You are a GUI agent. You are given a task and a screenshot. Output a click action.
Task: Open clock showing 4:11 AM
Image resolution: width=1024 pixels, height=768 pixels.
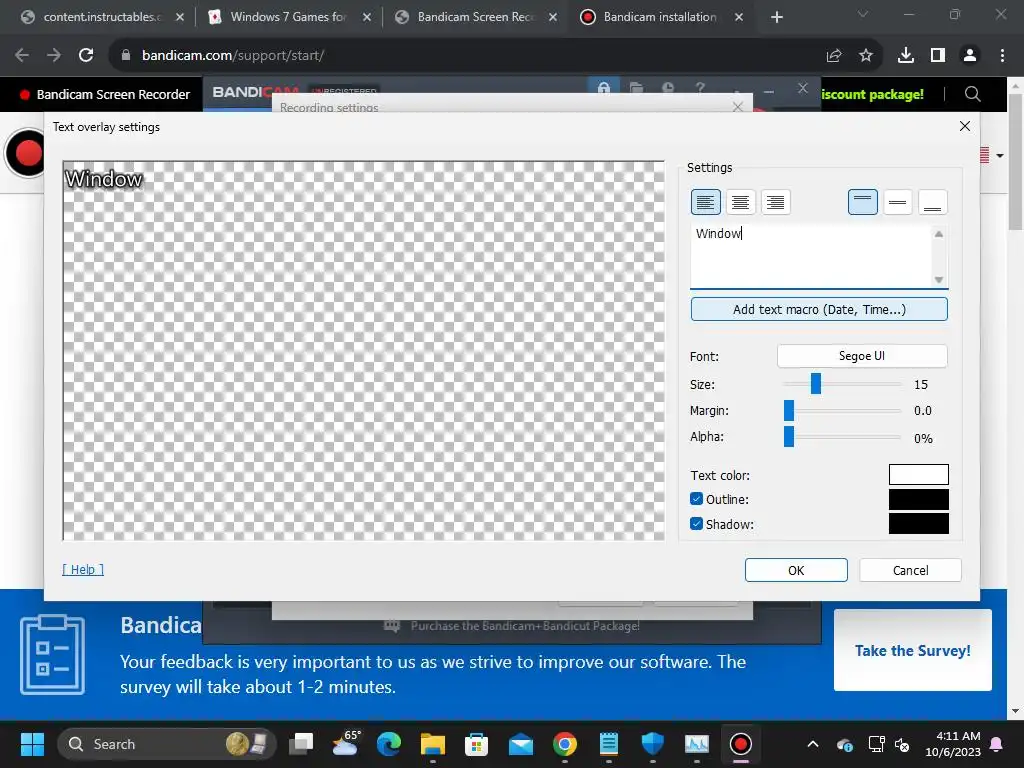[x=953, y=744]
